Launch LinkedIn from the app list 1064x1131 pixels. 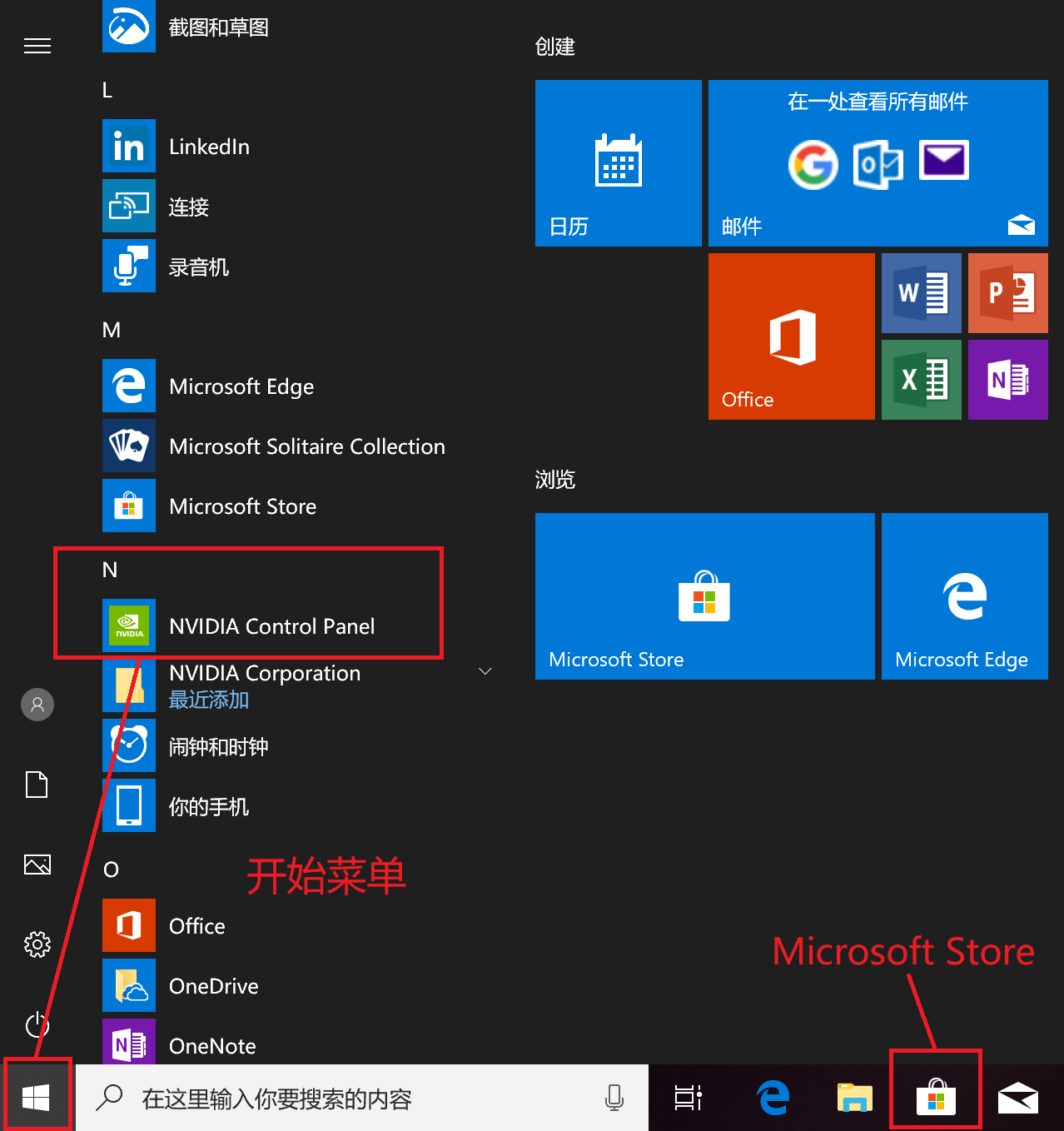coord(209,147)
